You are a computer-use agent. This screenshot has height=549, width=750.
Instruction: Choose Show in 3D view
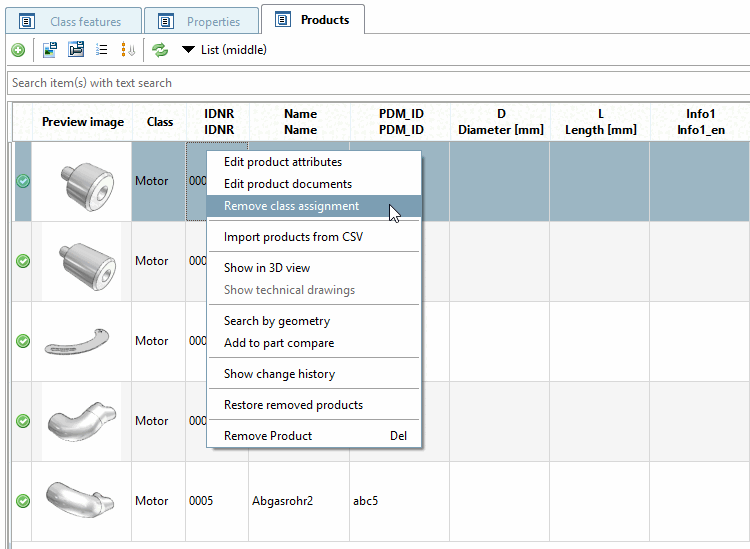point(267,268)
